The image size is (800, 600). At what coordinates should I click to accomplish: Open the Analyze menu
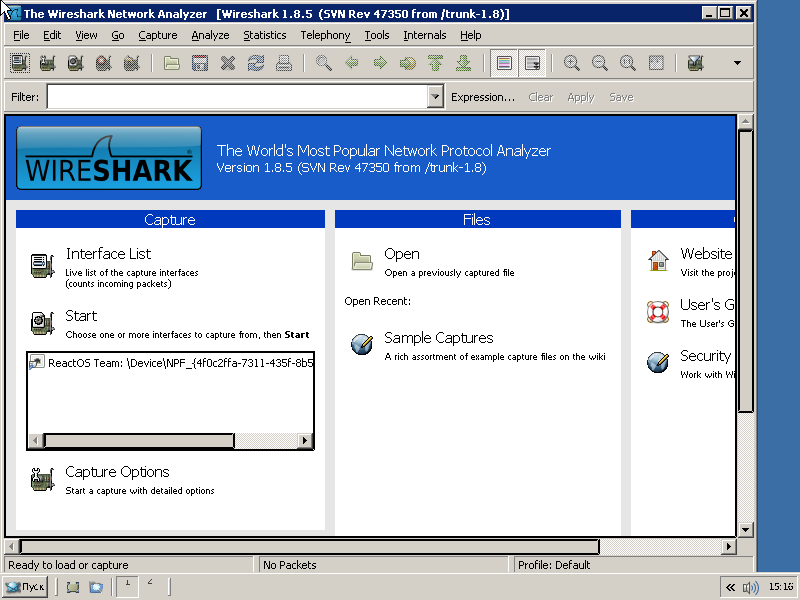(210, 35)
